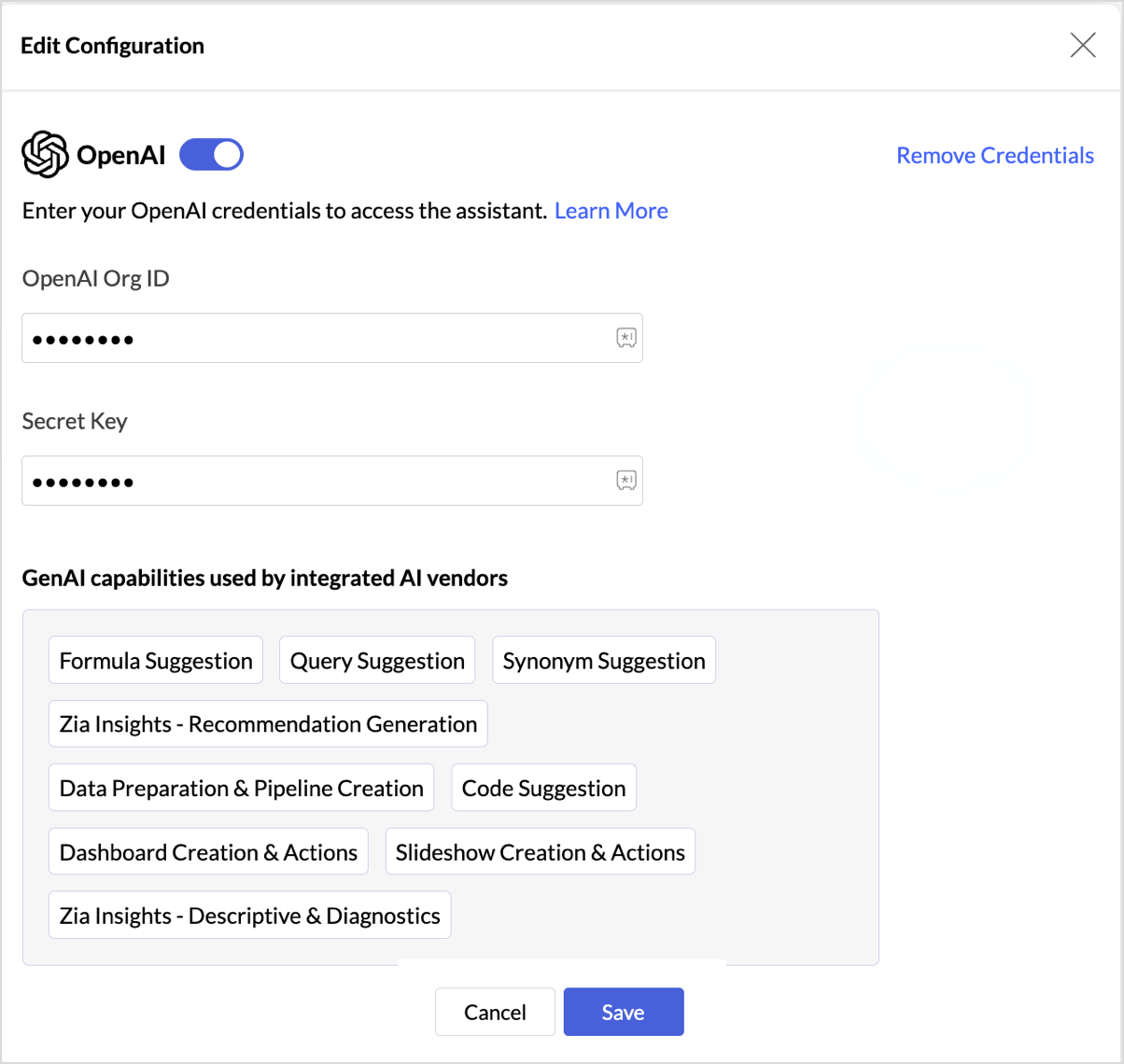This screenshot has width=1124, height=1064.
Task: Open the Learn More link
Action: point(611,211)
